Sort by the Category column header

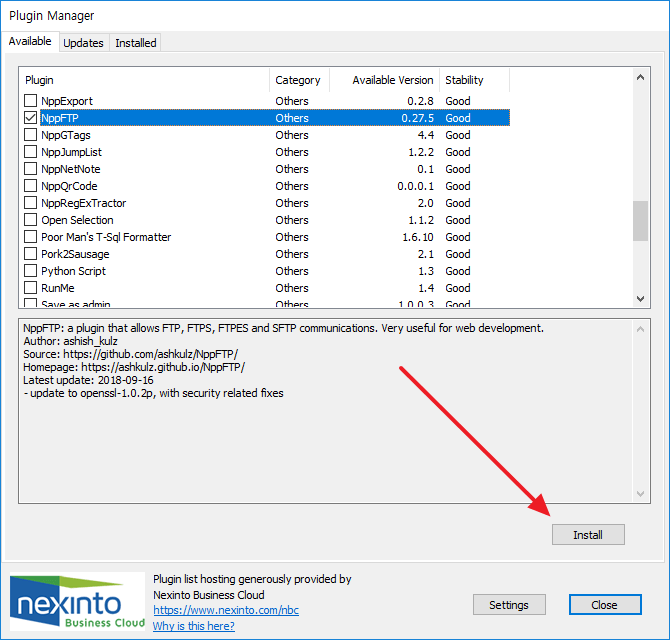click(x=300, y=80)
